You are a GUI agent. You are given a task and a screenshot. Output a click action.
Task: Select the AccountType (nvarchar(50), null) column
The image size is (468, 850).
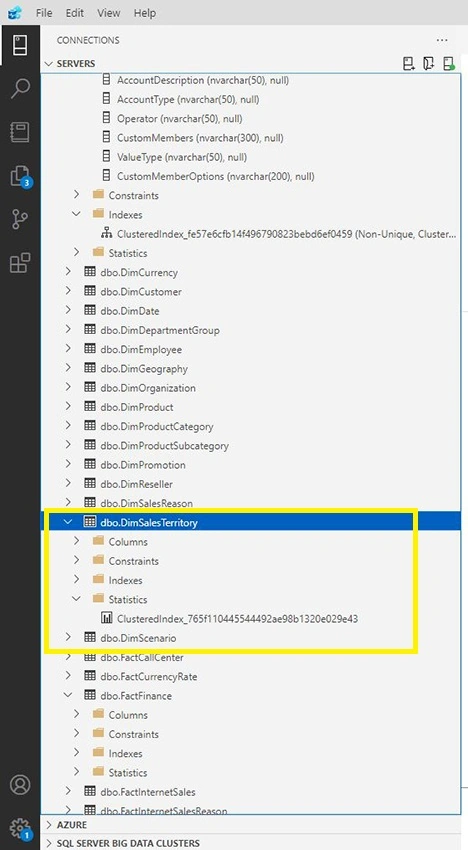[188, 99]
